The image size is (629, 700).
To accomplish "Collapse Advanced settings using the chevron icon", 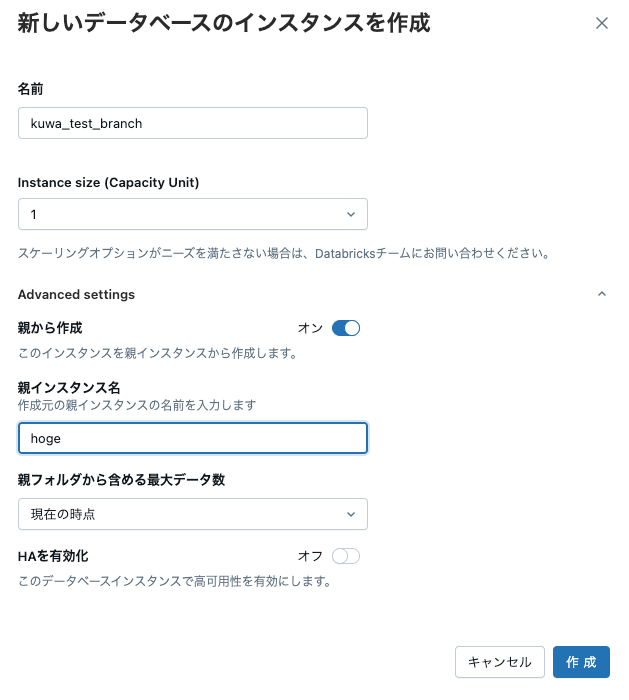I will pyautogui.click(x=601, y=294).
